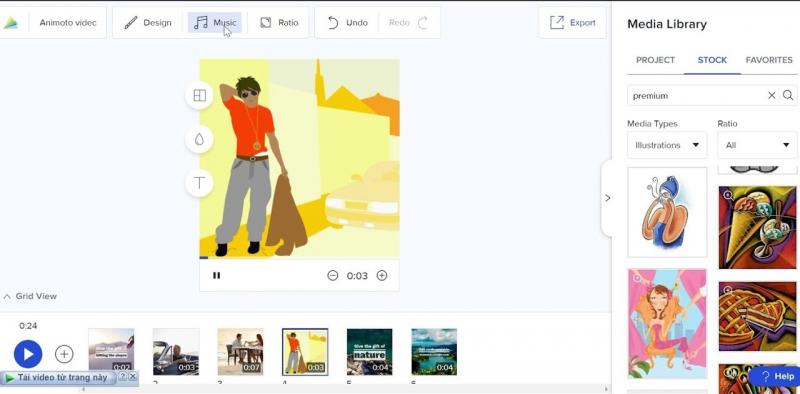This screenshot has width=800, height=394.
Task: Click the timeline horizontal scrollbar
Action: click(x=344, y=389)
